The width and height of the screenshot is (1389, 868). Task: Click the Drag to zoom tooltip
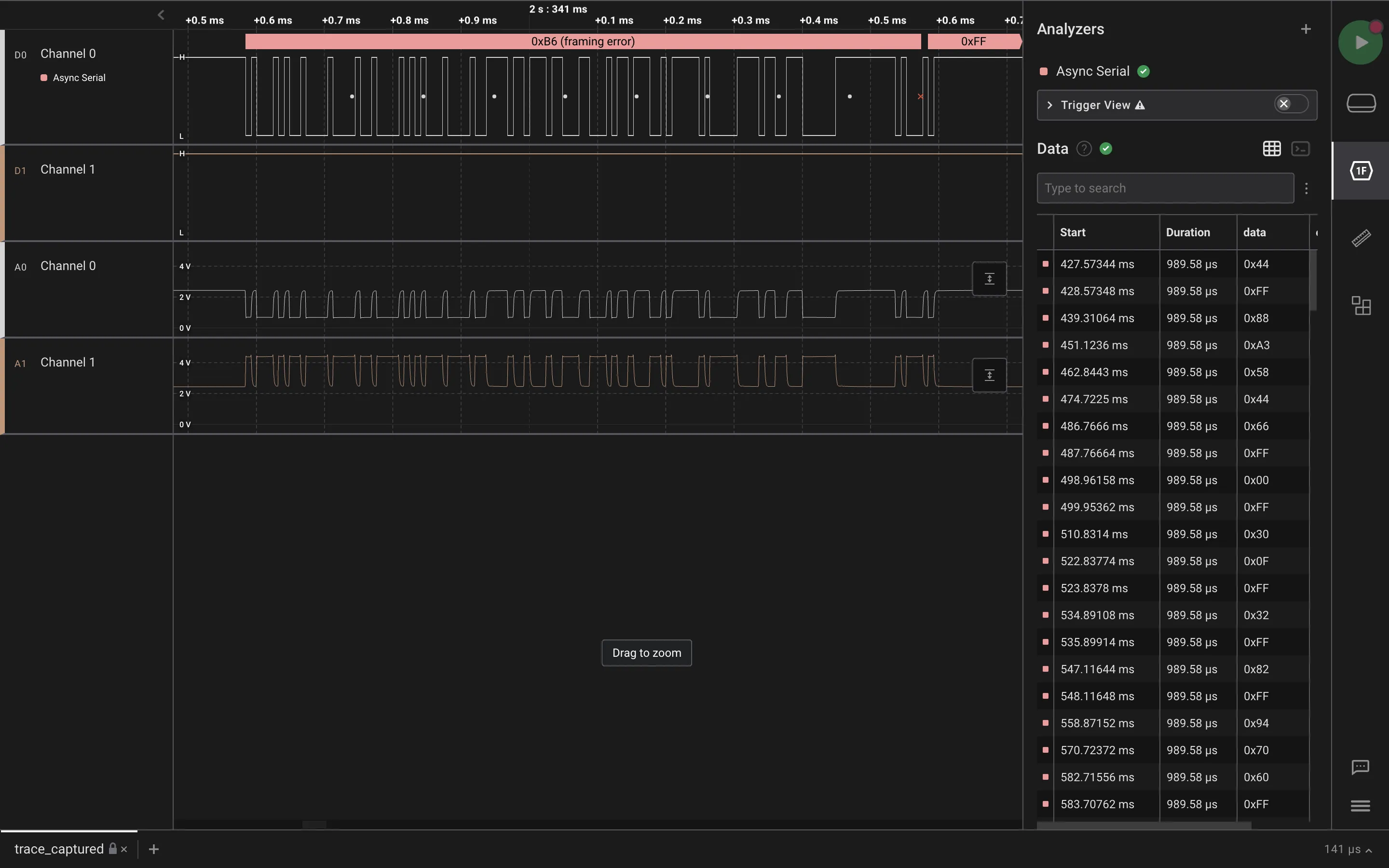click(646, 653)
